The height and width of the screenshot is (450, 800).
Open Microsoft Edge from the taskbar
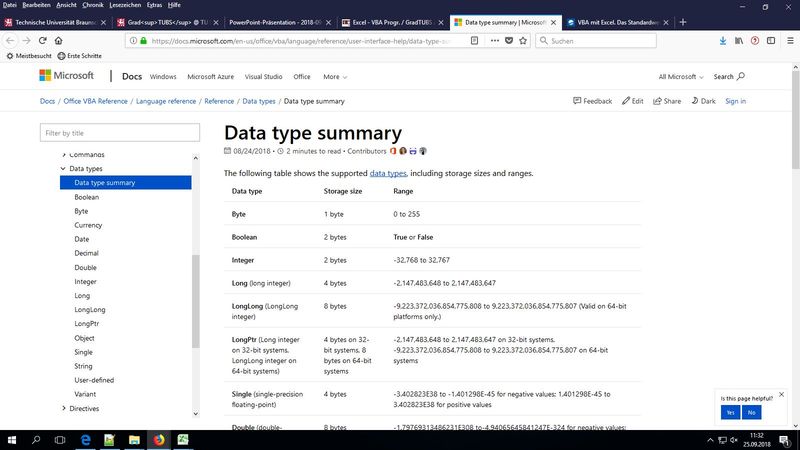click(85, 439)
